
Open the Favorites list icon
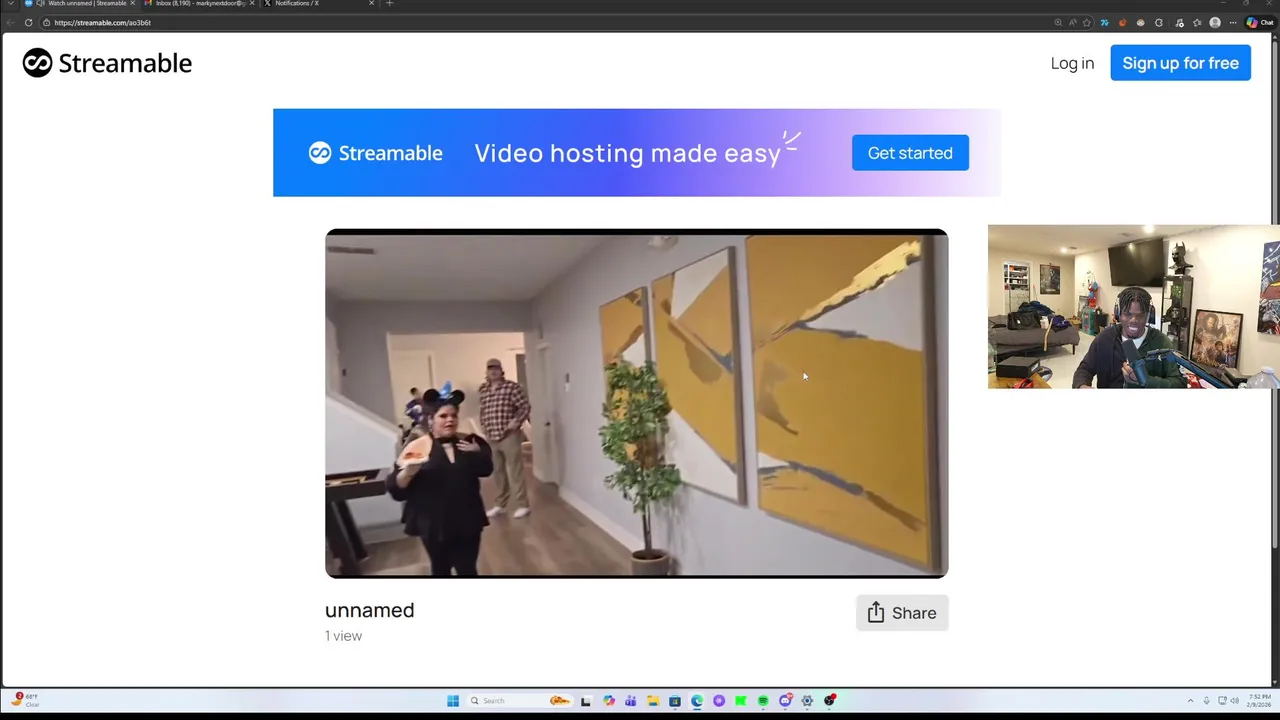tap(1197, 22)
